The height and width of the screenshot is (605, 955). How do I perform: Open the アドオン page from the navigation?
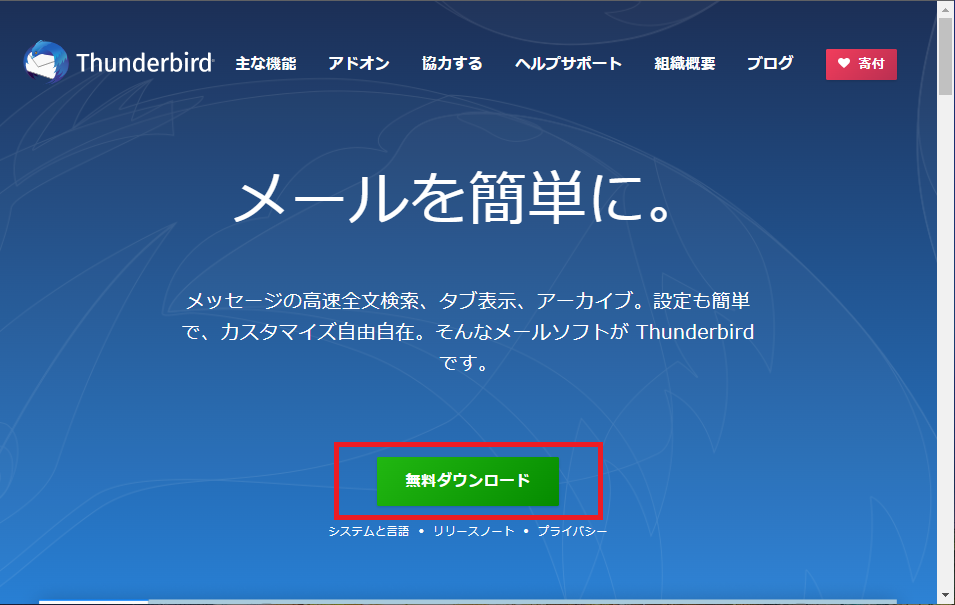358,64
